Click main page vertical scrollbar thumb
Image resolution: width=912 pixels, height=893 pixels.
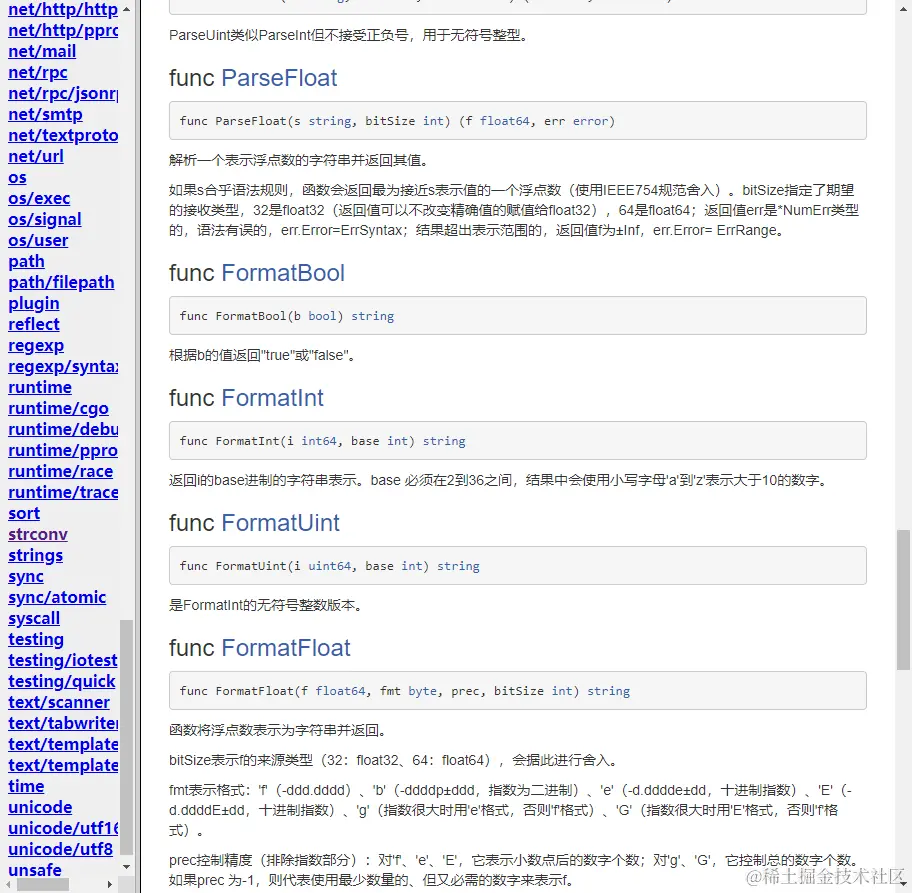point(903,599)
